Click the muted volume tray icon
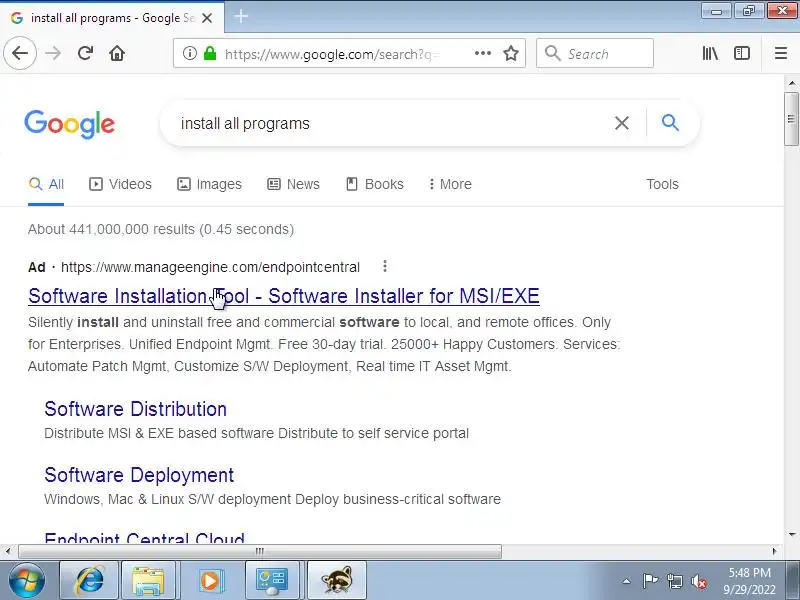 point(699,581)
